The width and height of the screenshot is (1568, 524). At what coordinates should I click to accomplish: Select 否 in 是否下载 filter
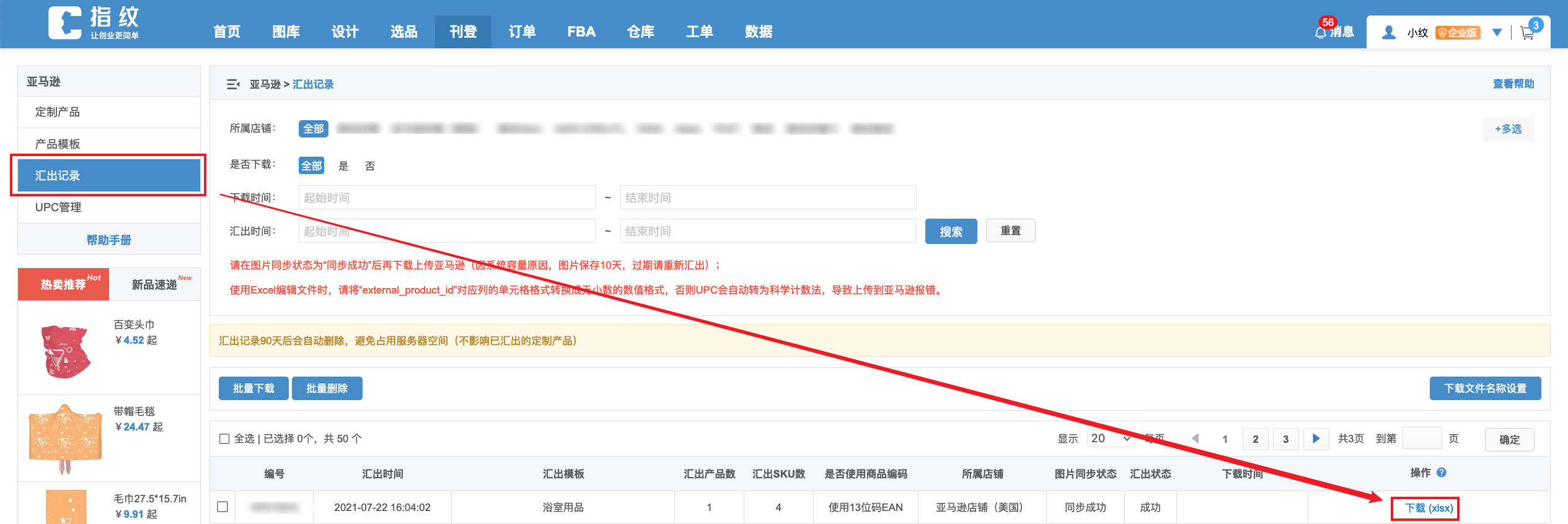pos(370,166)
